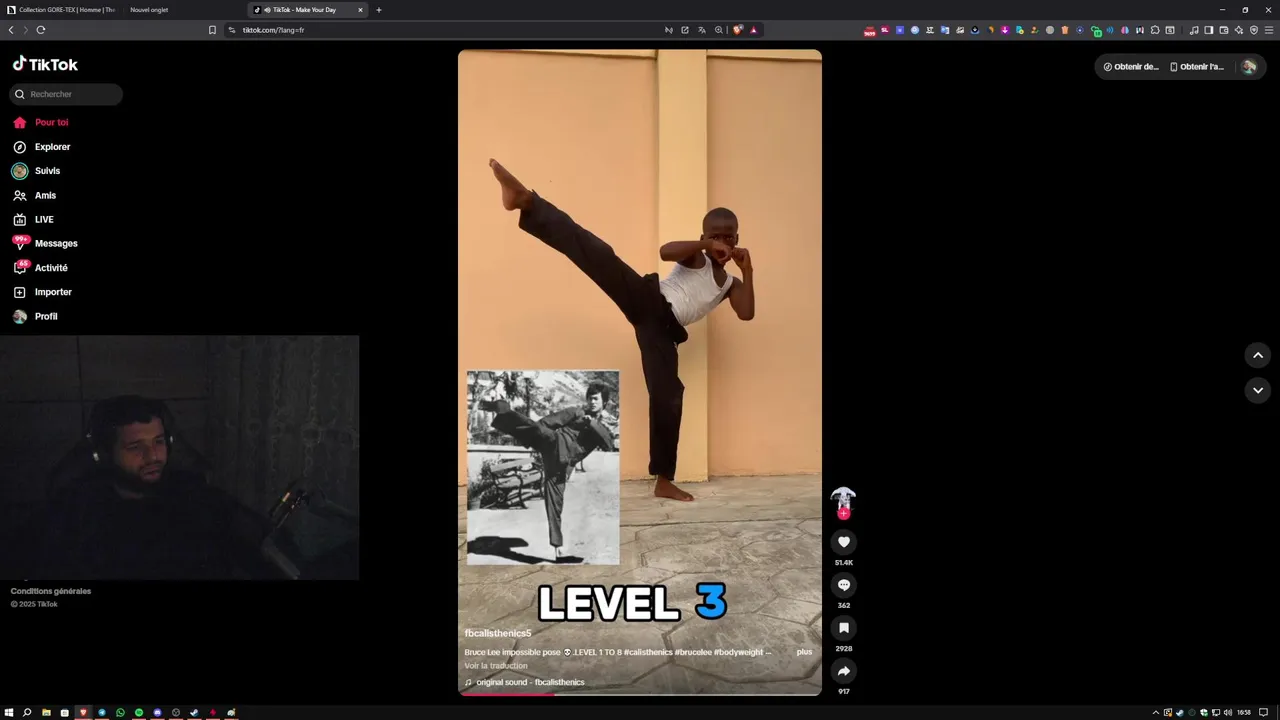Share the video with the arrow icon
Viewport: 1280px width, 720px height.
[x=843, y=671]
